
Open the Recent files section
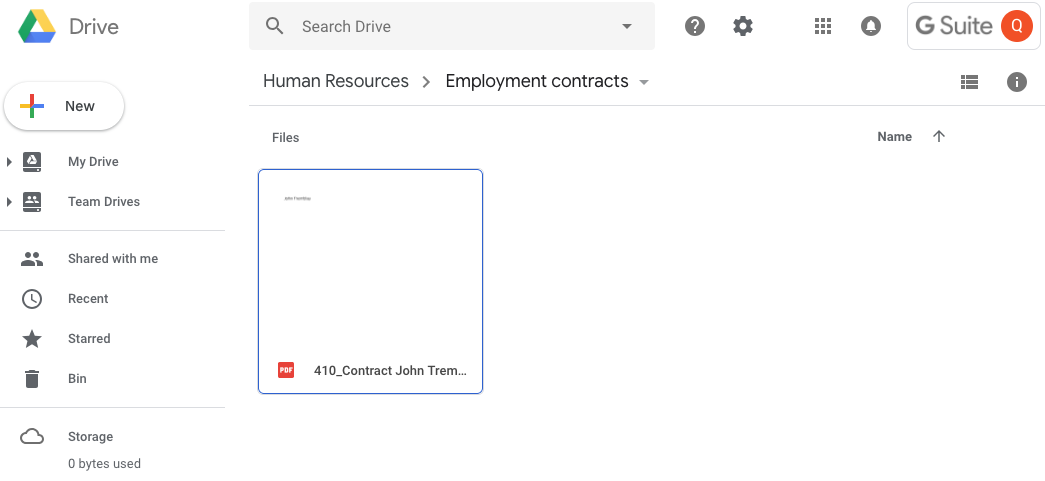point(88,299)
